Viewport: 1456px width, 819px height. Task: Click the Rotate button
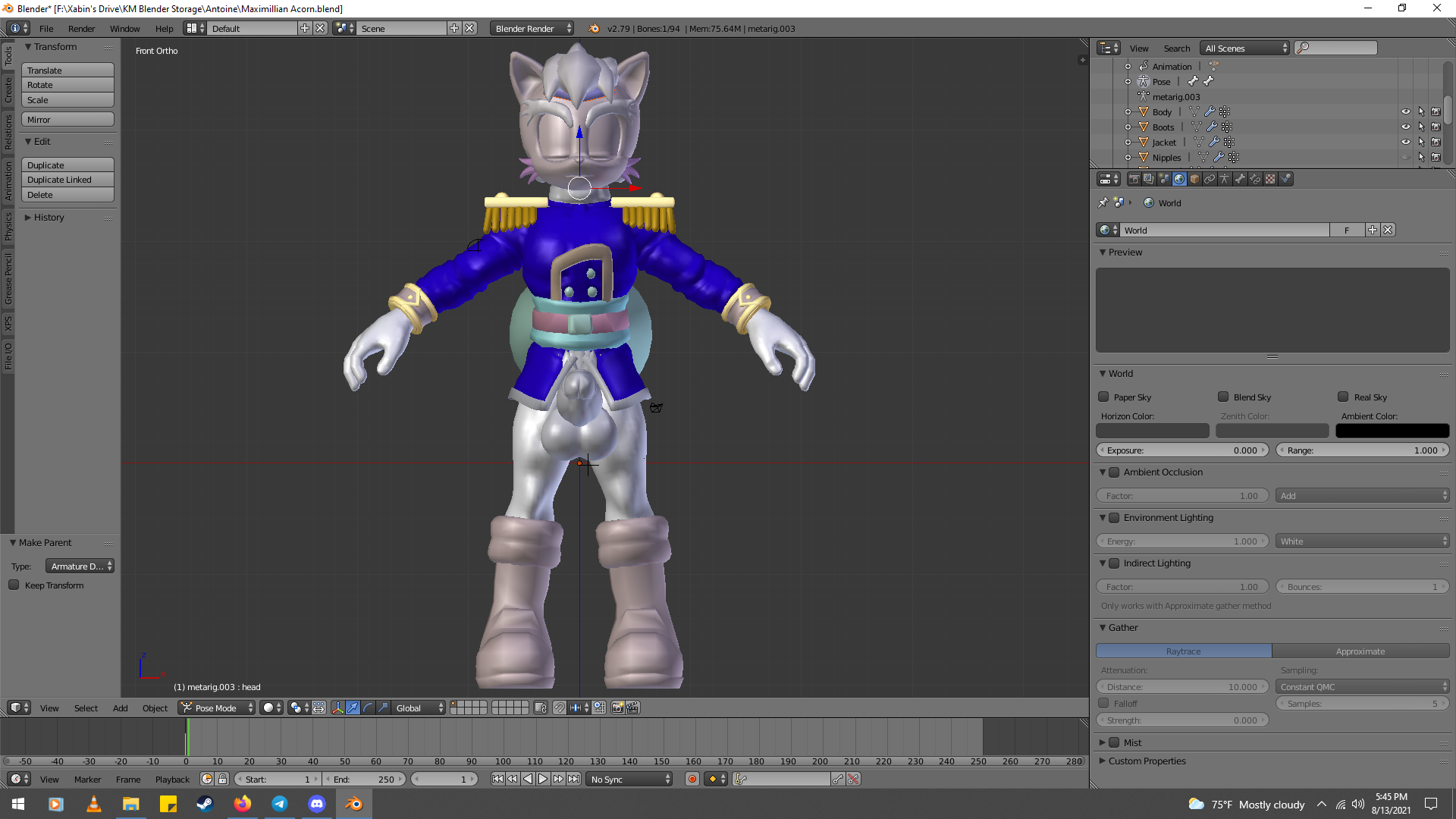[67, 85]
